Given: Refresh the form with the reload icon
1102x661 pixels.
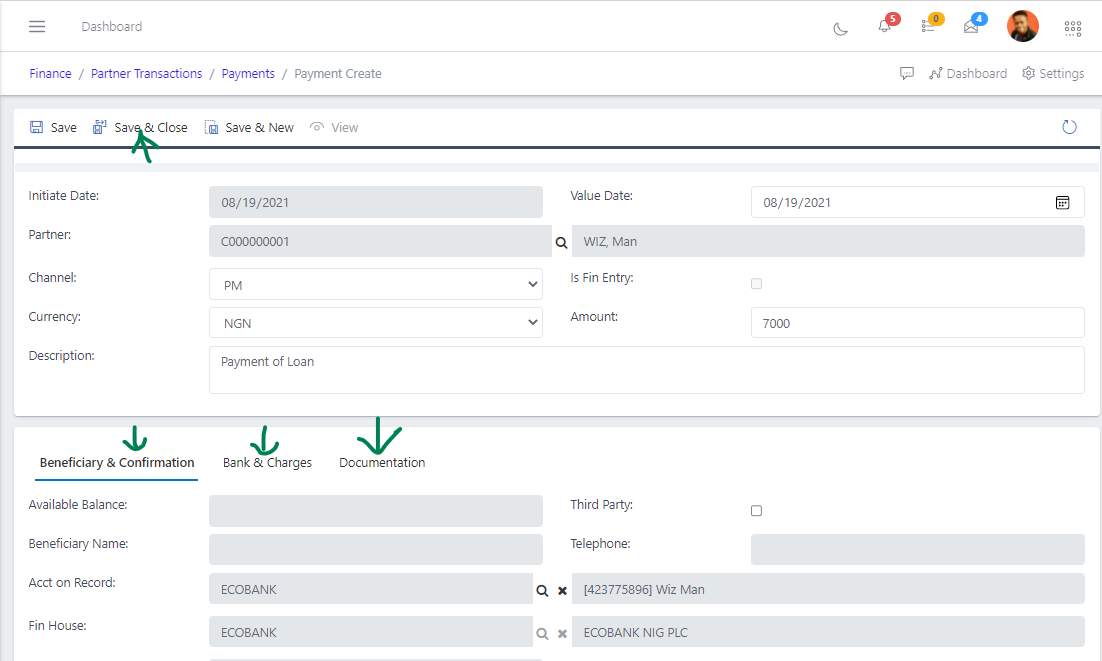Looking at the screenshot, I should [1069, 127].
